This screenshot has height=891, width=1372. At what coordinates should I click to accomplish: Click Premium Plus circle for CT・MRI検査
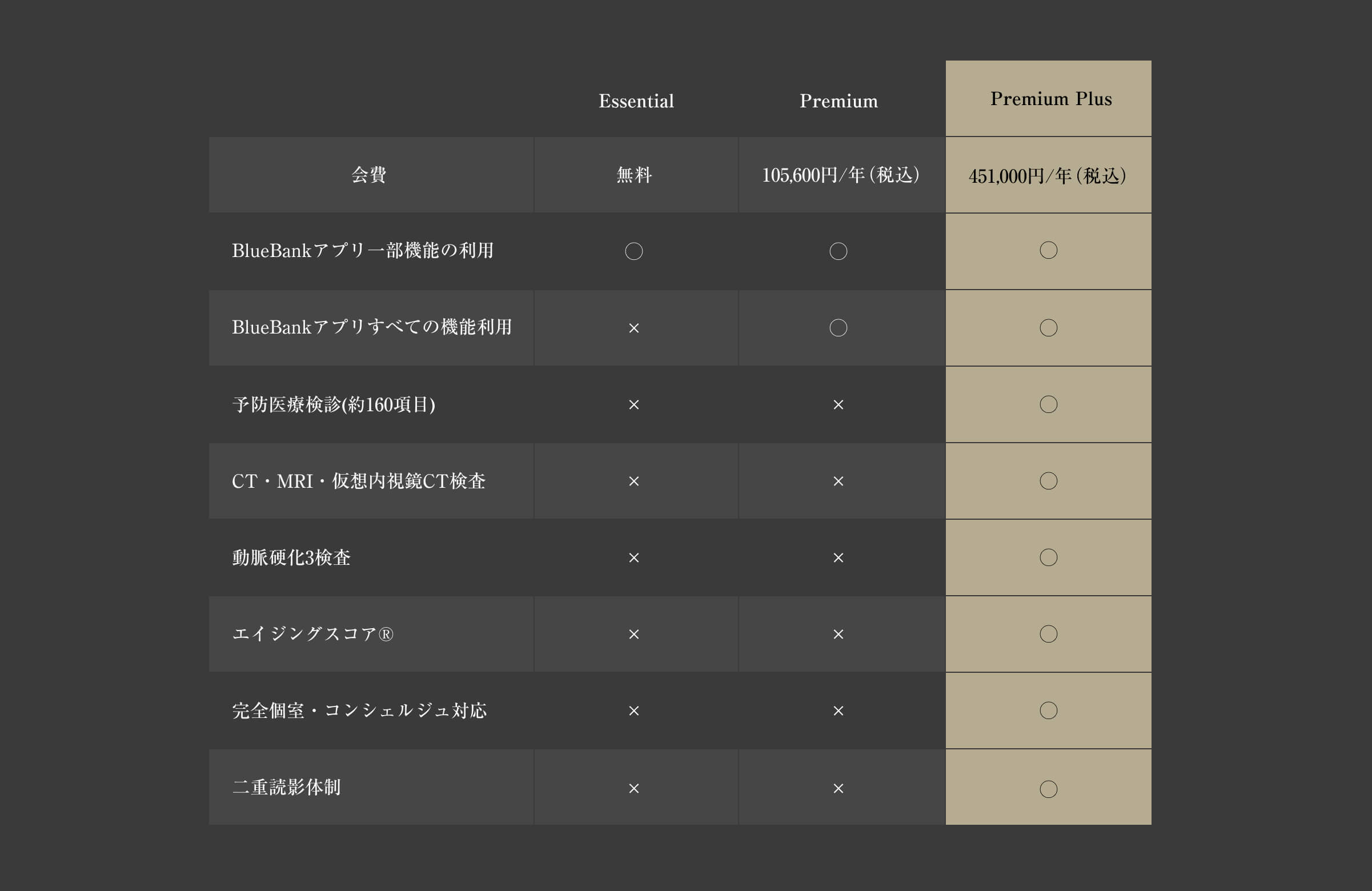pyautogui.click(x=1048, y=481)
